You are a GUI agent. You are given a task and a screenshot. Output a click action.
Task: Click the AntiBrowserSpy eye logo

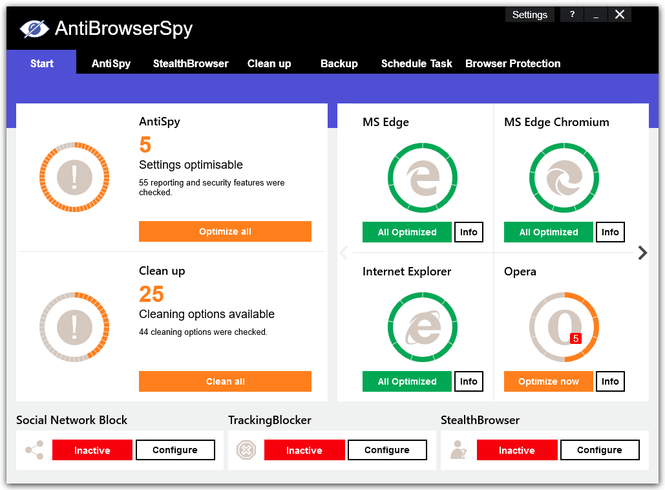click(34, 29)
